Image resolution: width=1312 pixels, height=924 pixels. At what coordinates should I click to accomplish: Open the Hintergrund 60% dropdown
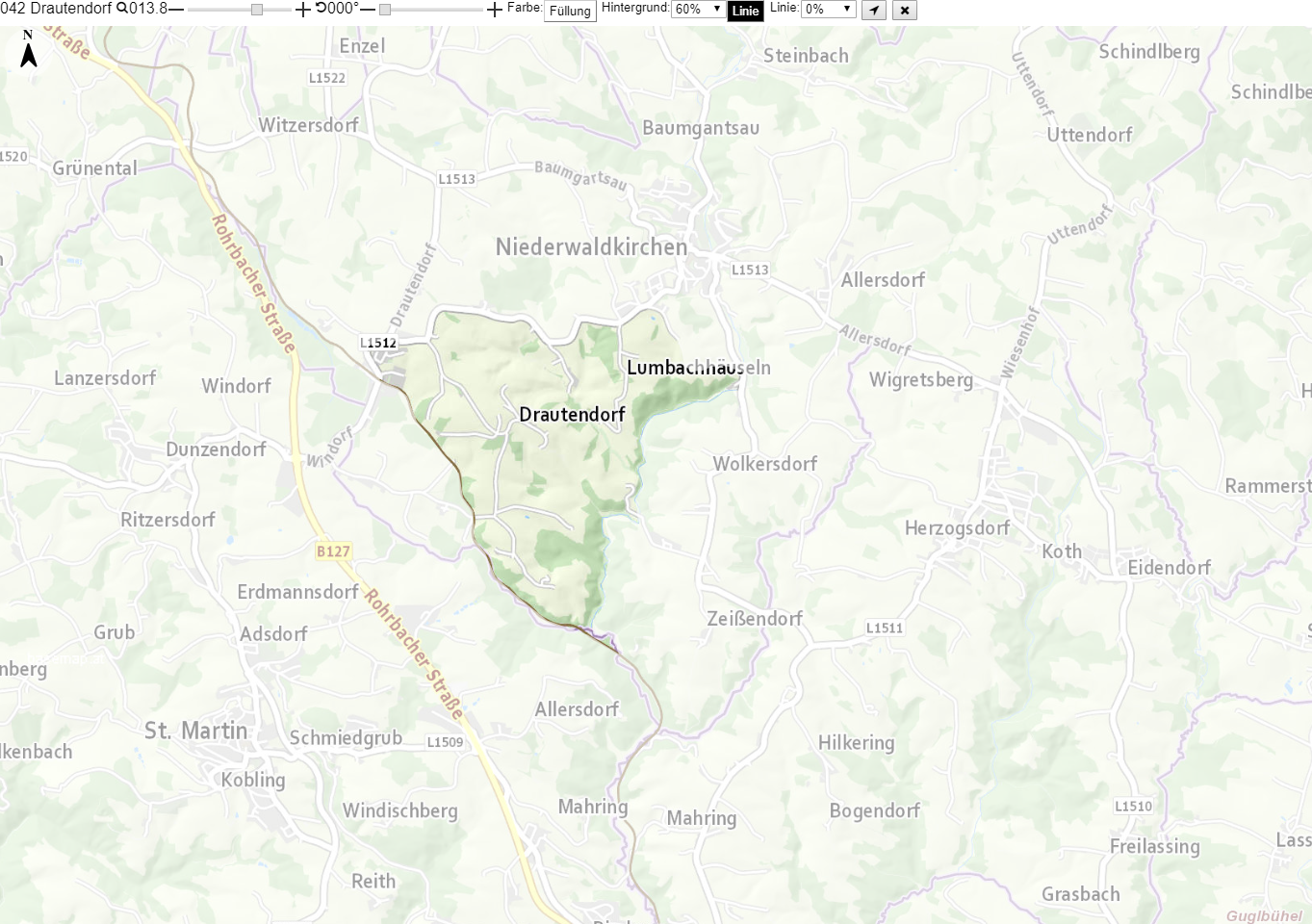click(699, 9)
